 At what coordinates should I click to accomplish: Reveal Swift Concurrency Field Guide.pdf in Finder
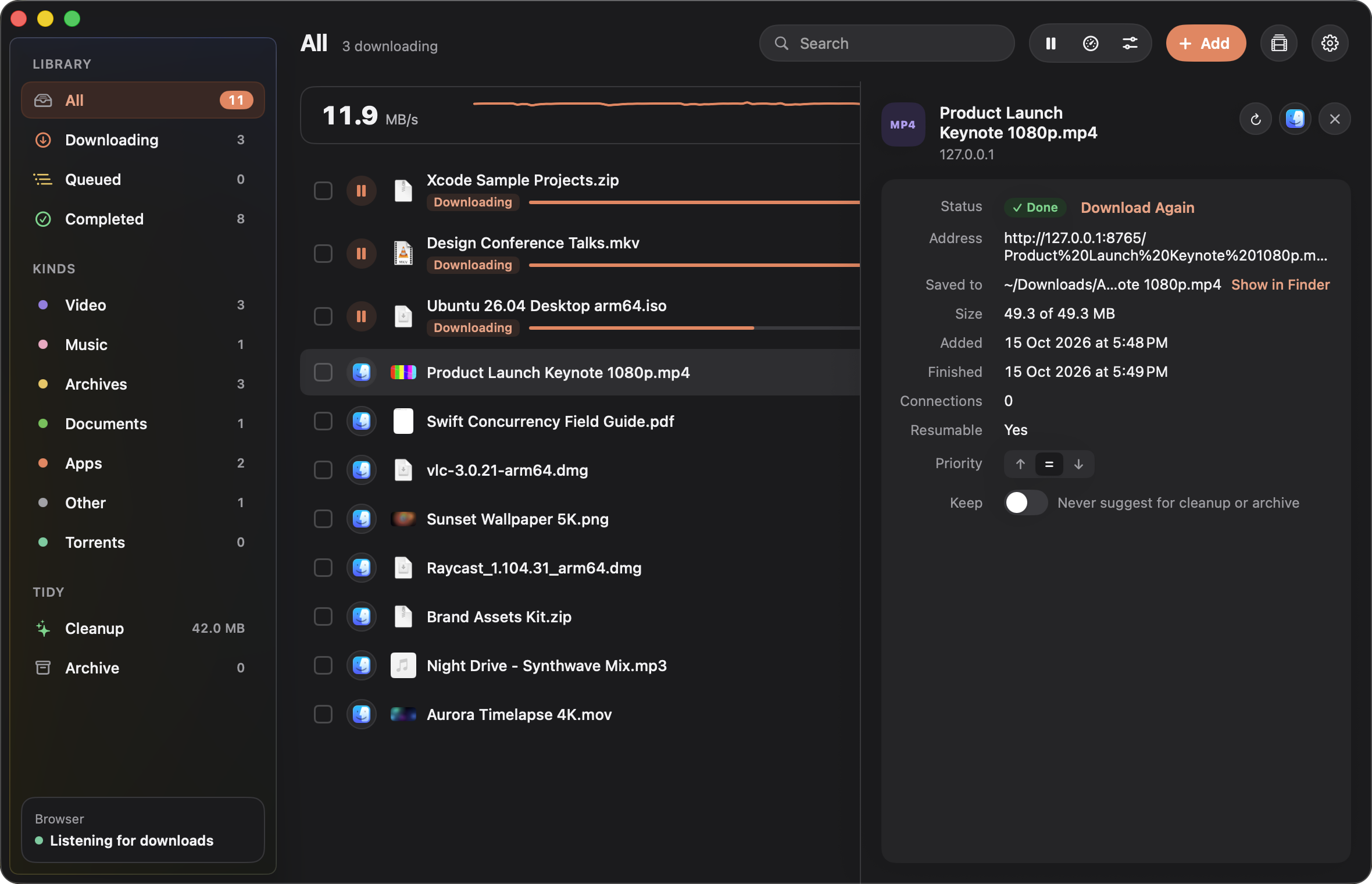click(x=361, y=421)
